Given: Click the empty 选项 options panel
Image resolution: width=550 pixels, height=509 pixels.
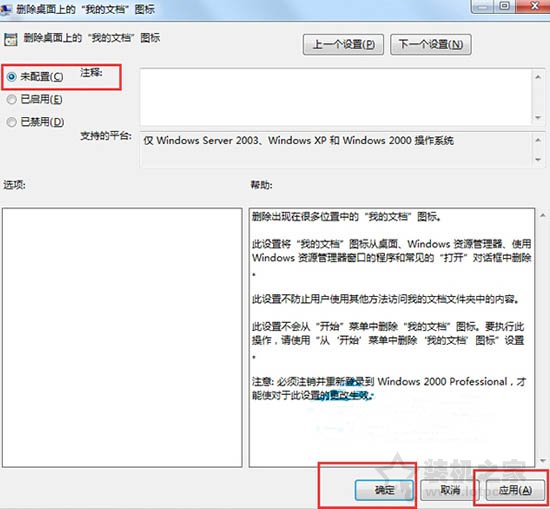Looking at the screenshot, I should (122, 337).
